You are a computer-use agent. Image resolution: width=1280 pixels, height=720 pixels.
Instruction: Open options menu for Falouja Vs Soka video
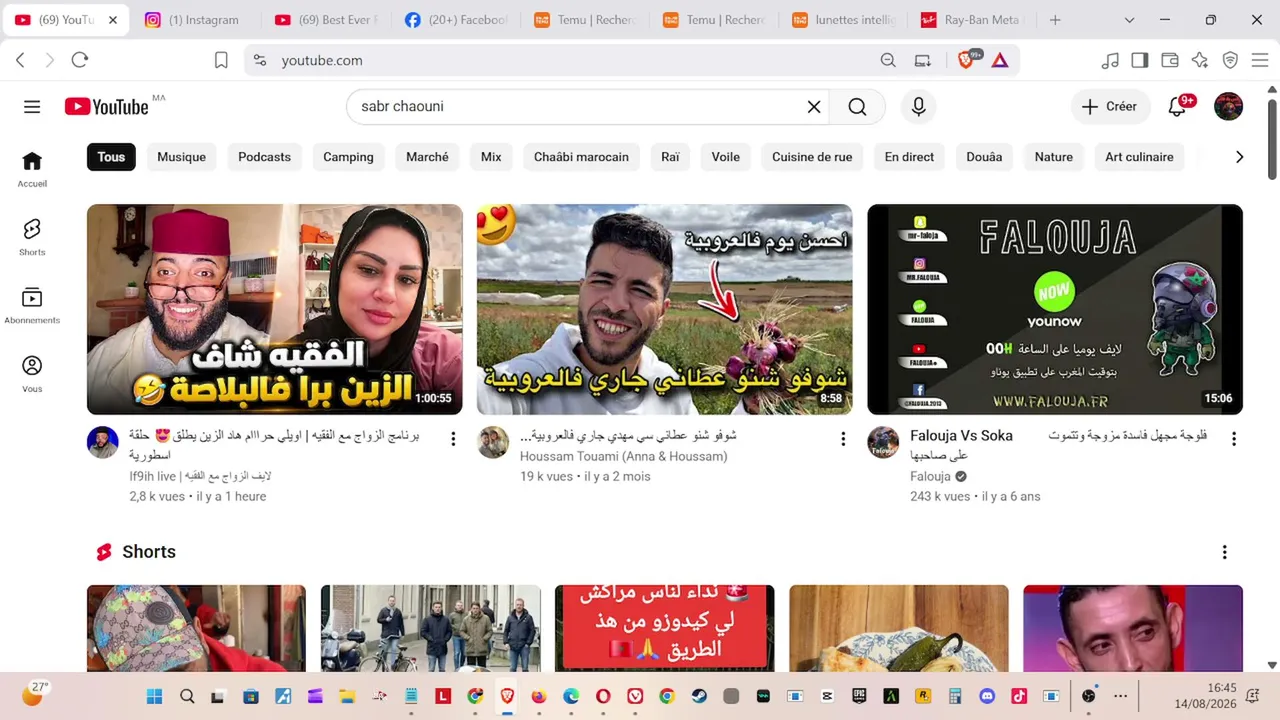pyautogui.click(x=1233, y=439)
